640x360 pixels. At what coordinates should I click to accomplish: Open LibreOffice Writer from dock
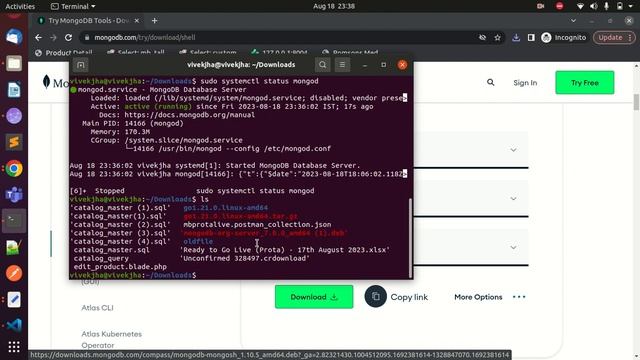point(14,90)
